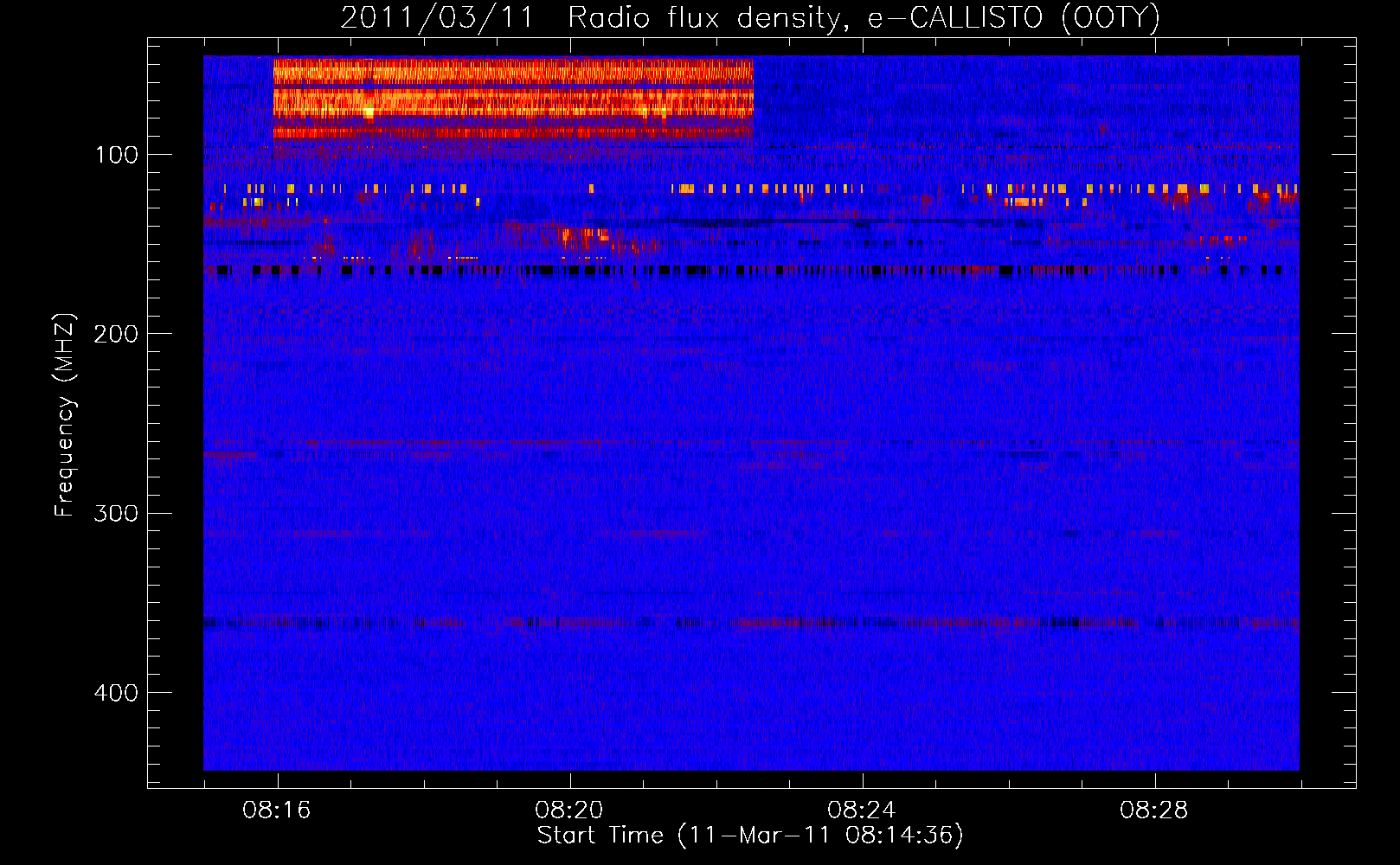This screenshot has width=1400, height=865.
Task: Click the 300 frequency tick label
Action: point(116,514)
